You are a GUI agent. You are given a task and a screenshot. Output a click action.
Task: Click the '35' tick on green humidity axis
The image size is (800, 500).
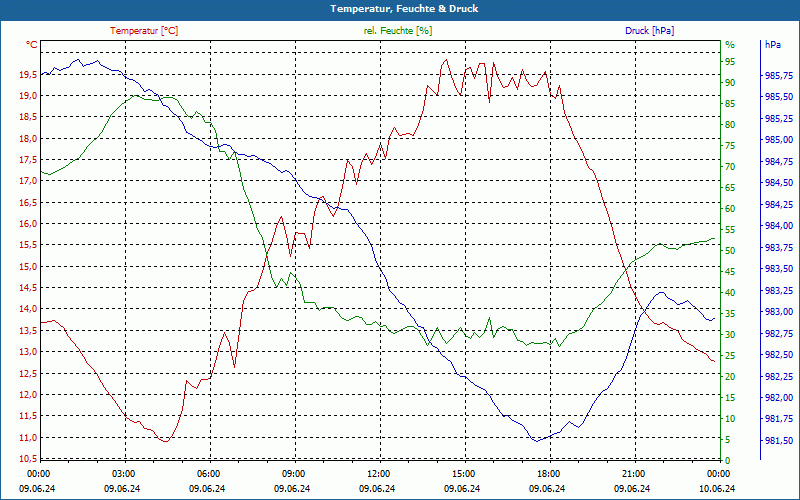730,313
